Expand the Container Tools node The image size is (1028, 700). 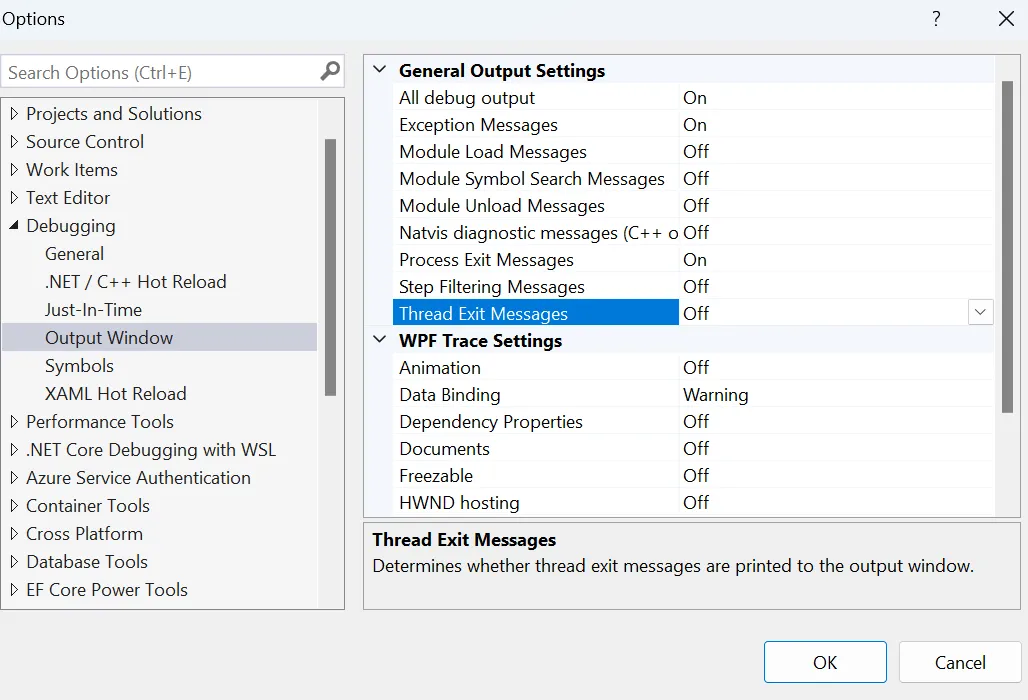tap(14, 506)
